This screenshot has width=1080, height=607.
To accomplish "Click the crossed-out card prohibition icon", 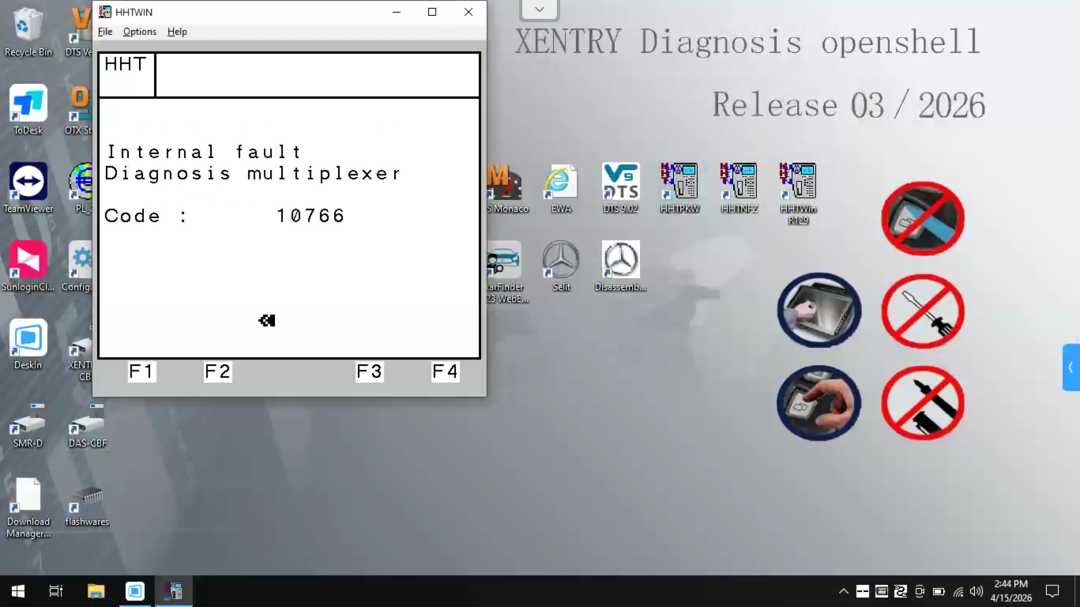I will coord(923,218).
